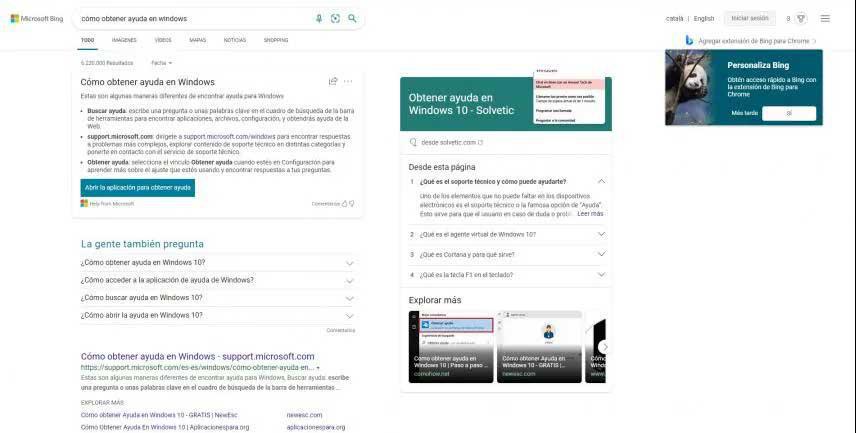856x433 pixels.
Task: Click the share icon on answer card
Action: click(332, 81)
